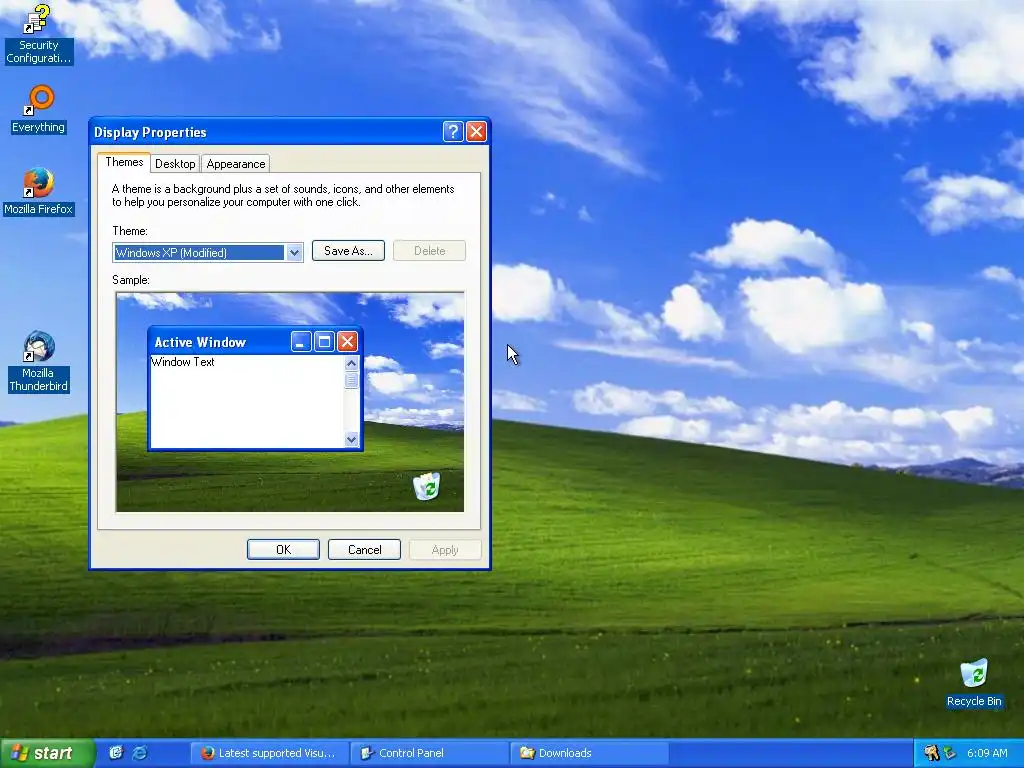
Task: Click the first system tray icon
Action: pyautogui.click(x=931, y=753)
